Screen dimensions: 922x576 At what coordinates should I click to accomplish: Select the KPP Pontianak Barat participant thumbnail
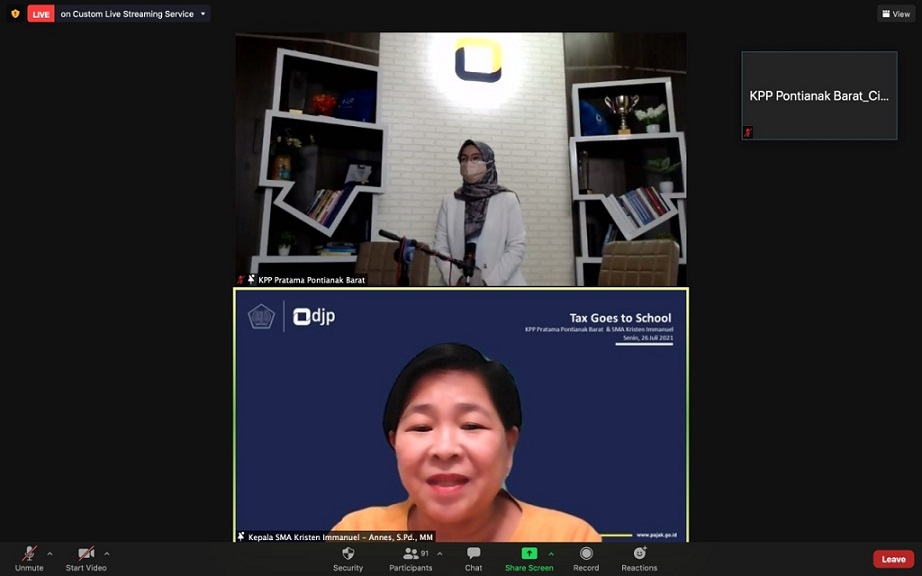(x=819, y=96)
